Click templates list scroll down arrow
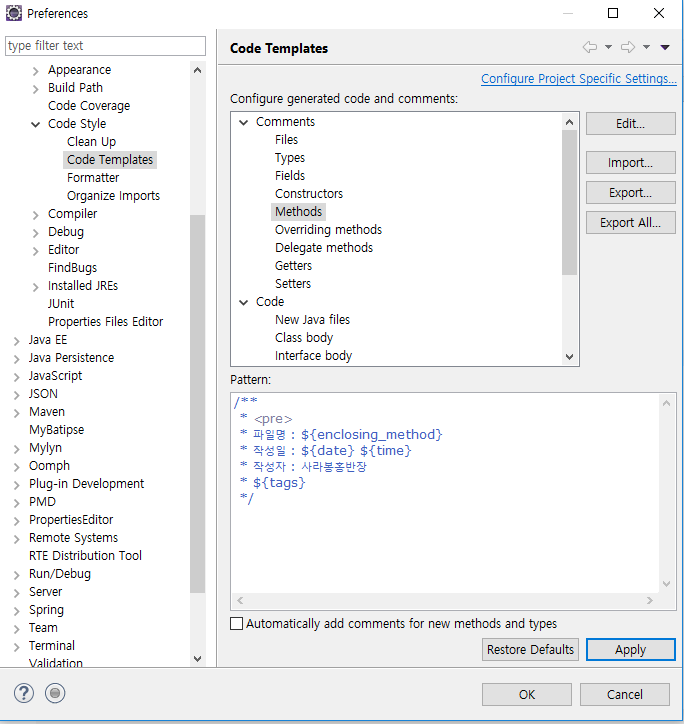684x724 pixels. tap(569, 357)
